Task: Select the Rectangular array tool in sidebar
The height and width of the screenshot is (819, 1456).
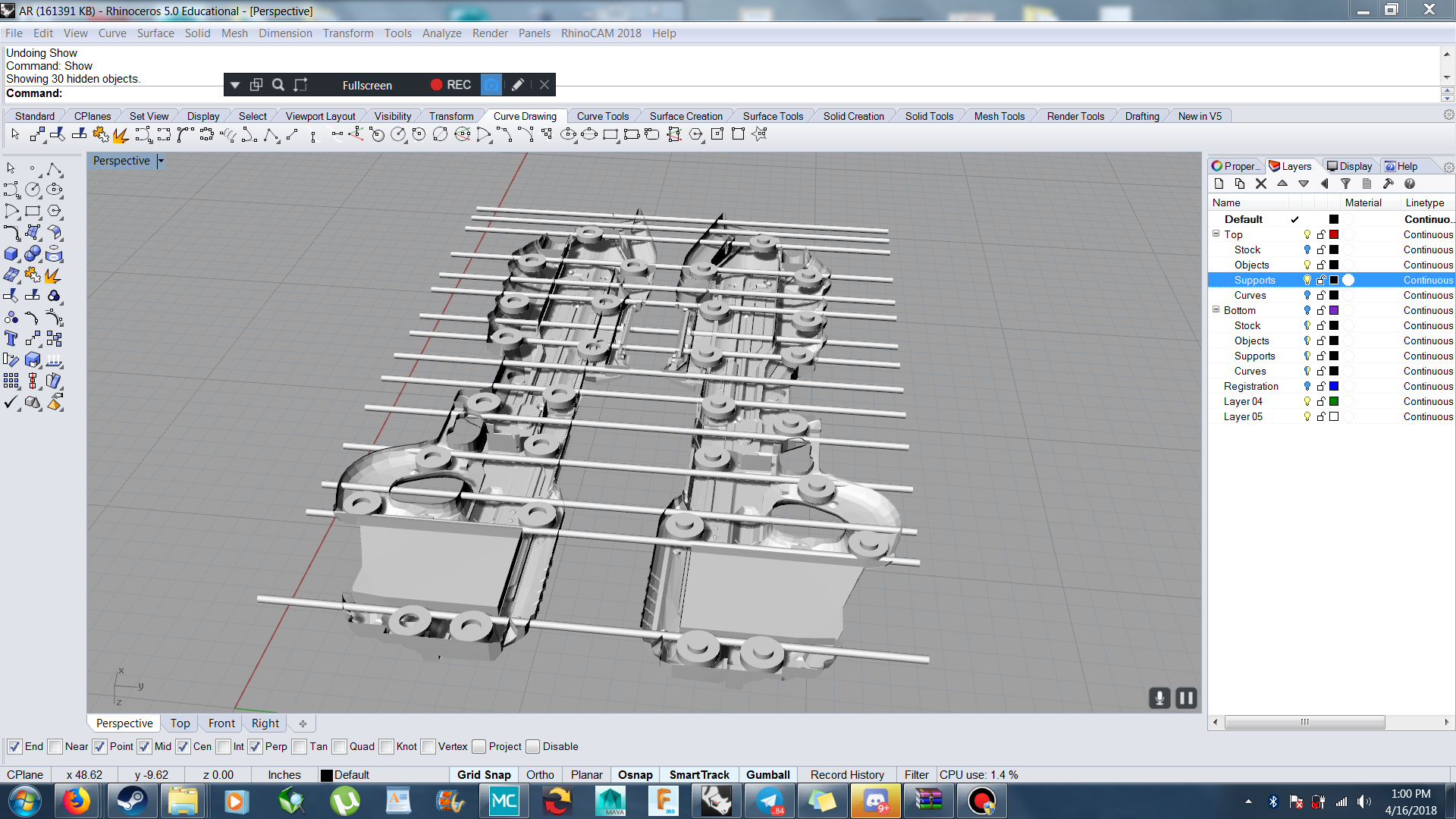Action: coord(11,381)
